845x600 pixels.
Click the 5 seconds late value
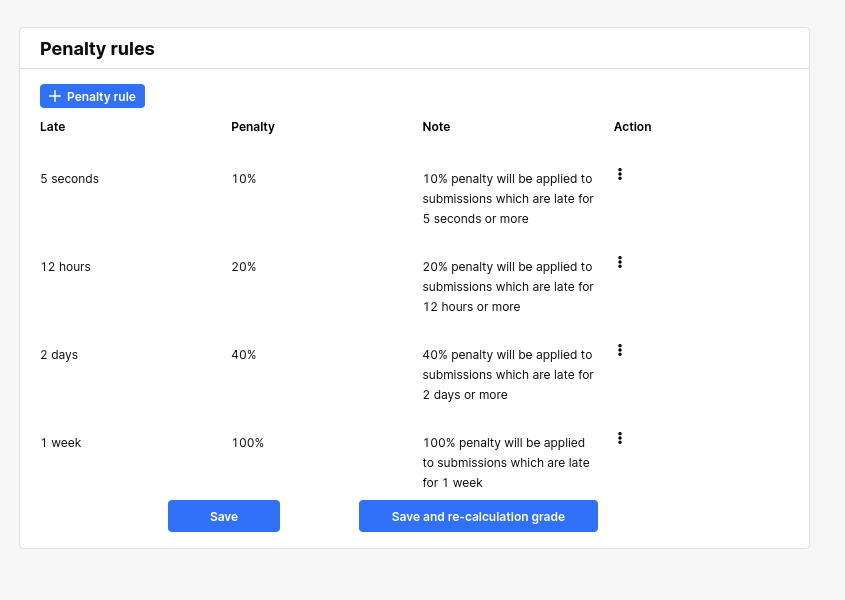[x=70, y=179]
